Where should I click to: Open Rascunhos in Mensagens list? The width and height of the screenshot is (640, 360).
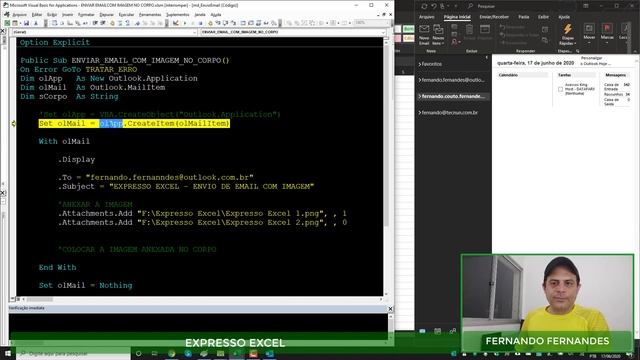(x=613, y=94)
